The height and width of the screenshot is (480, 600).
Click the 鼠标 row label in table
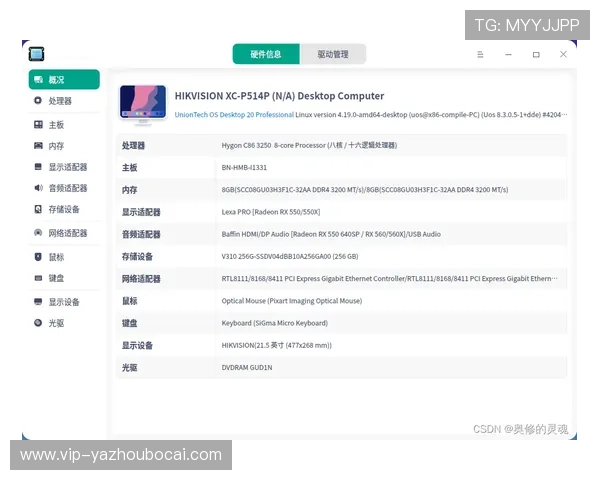coord(129,300)
